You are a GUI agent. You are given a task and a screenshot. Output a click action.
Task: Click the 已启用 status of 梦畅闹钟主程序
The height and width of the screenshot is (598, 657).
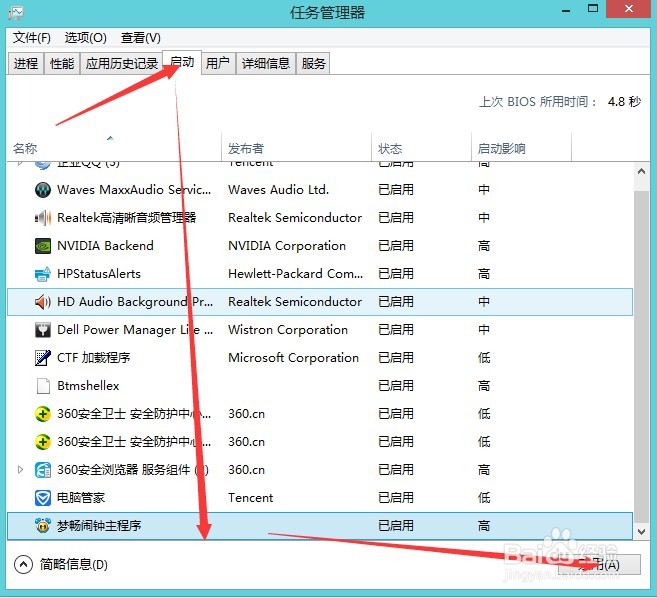pyautogui.click(x=396, y=526)
